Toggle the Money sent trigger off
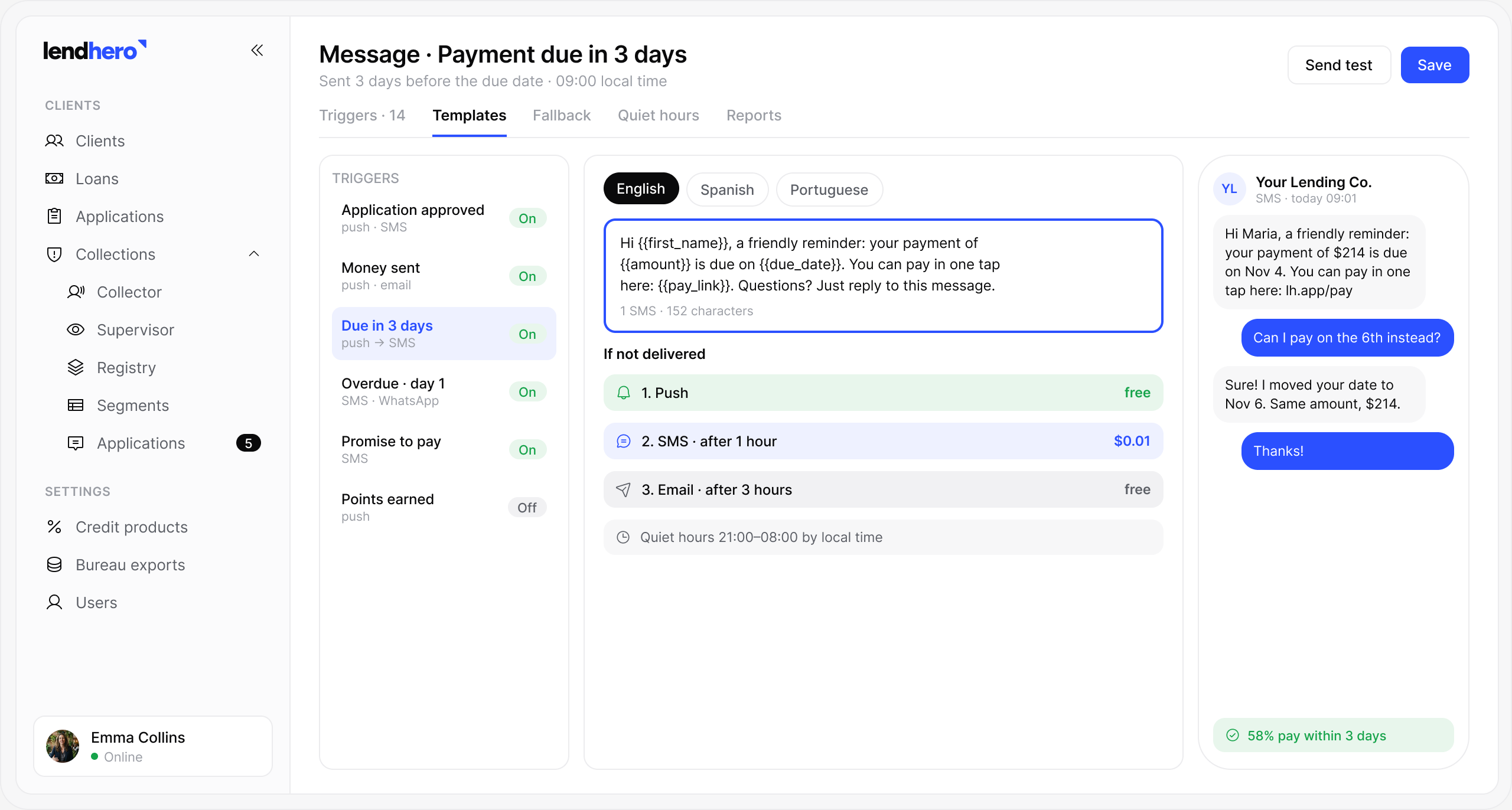This screenshot has height=810, width=1512. [527, 276]
